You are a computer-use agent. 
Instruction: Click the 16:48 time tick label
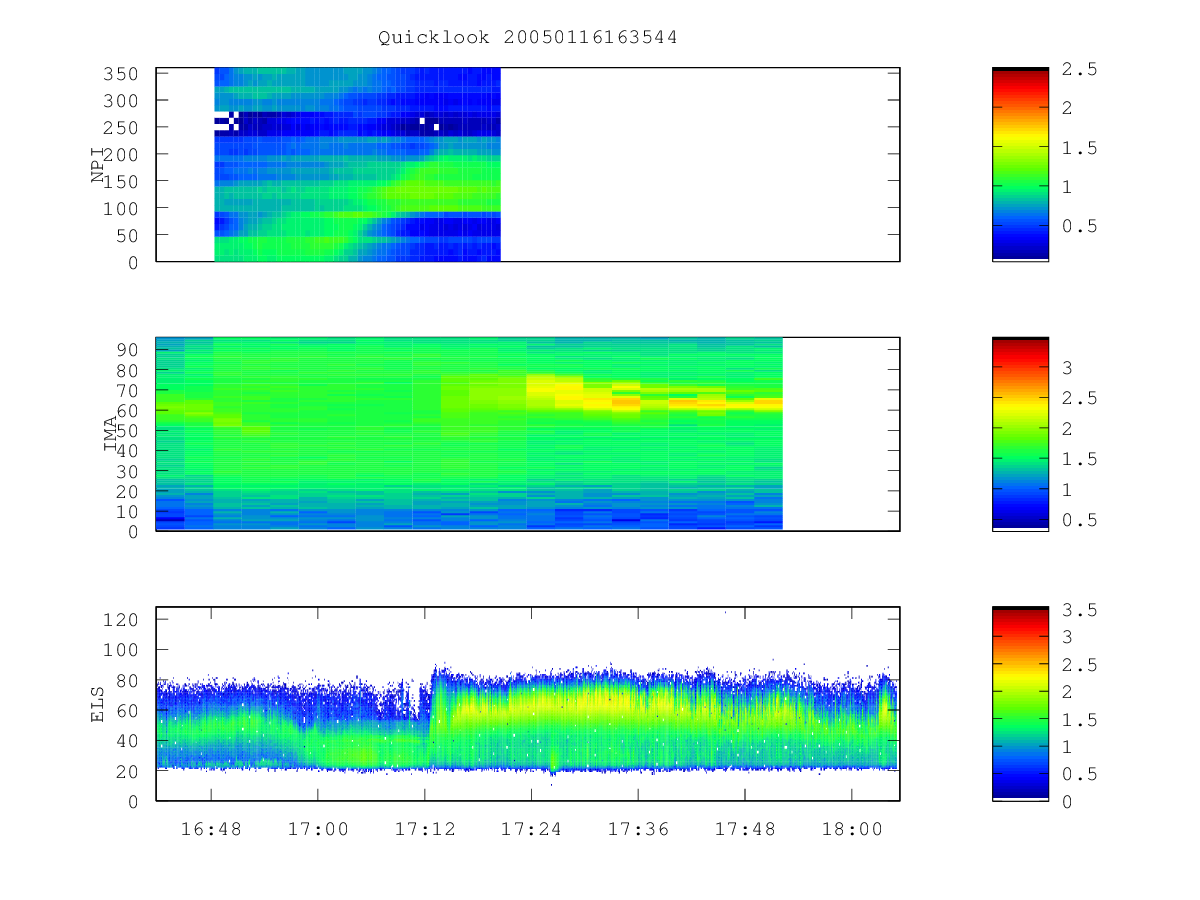(x=211, y=829)
